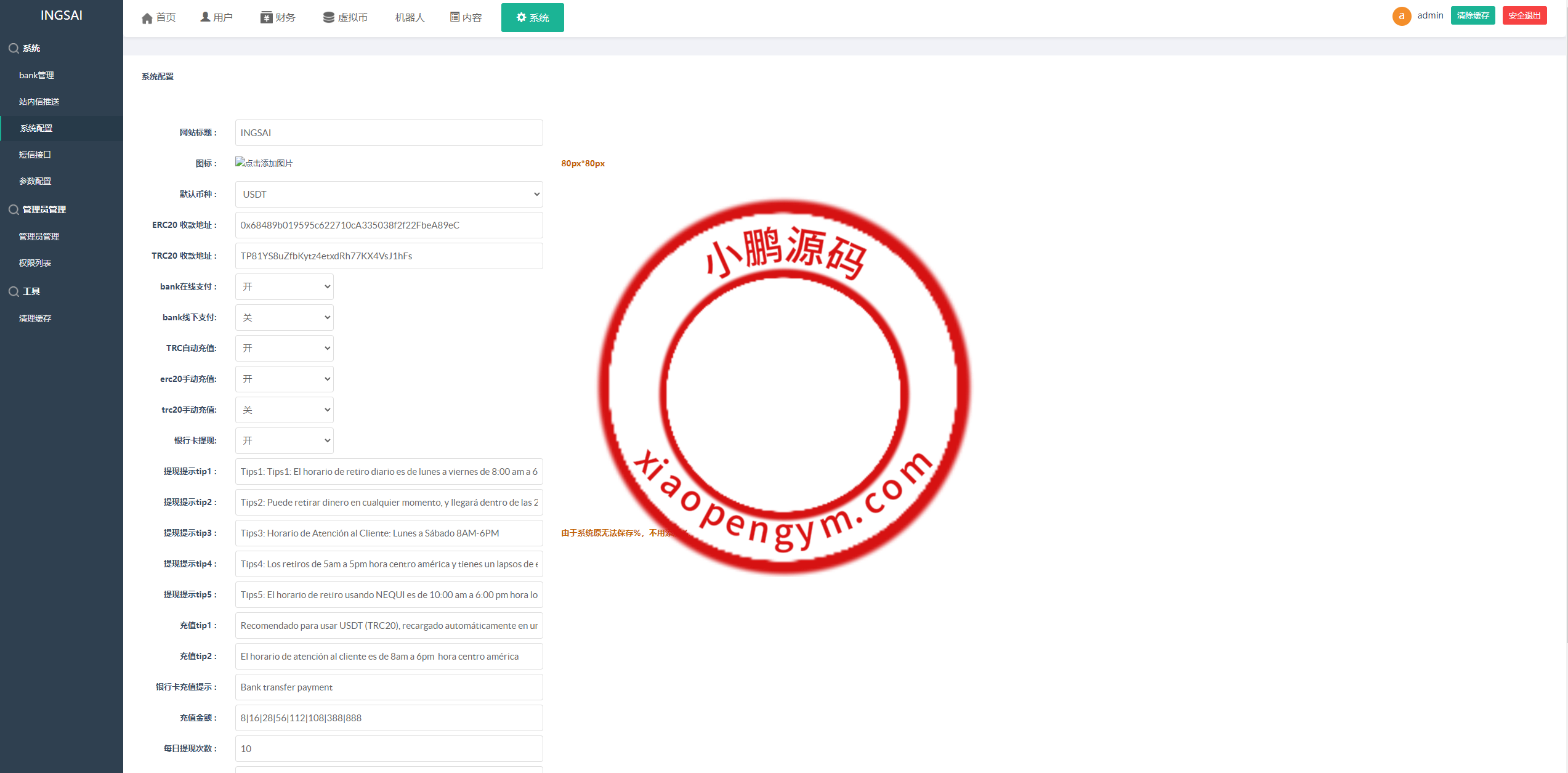Expand the erc20手动充值 dropdown
This screenshot has width=1568, height=773.
tap(283, 379)
